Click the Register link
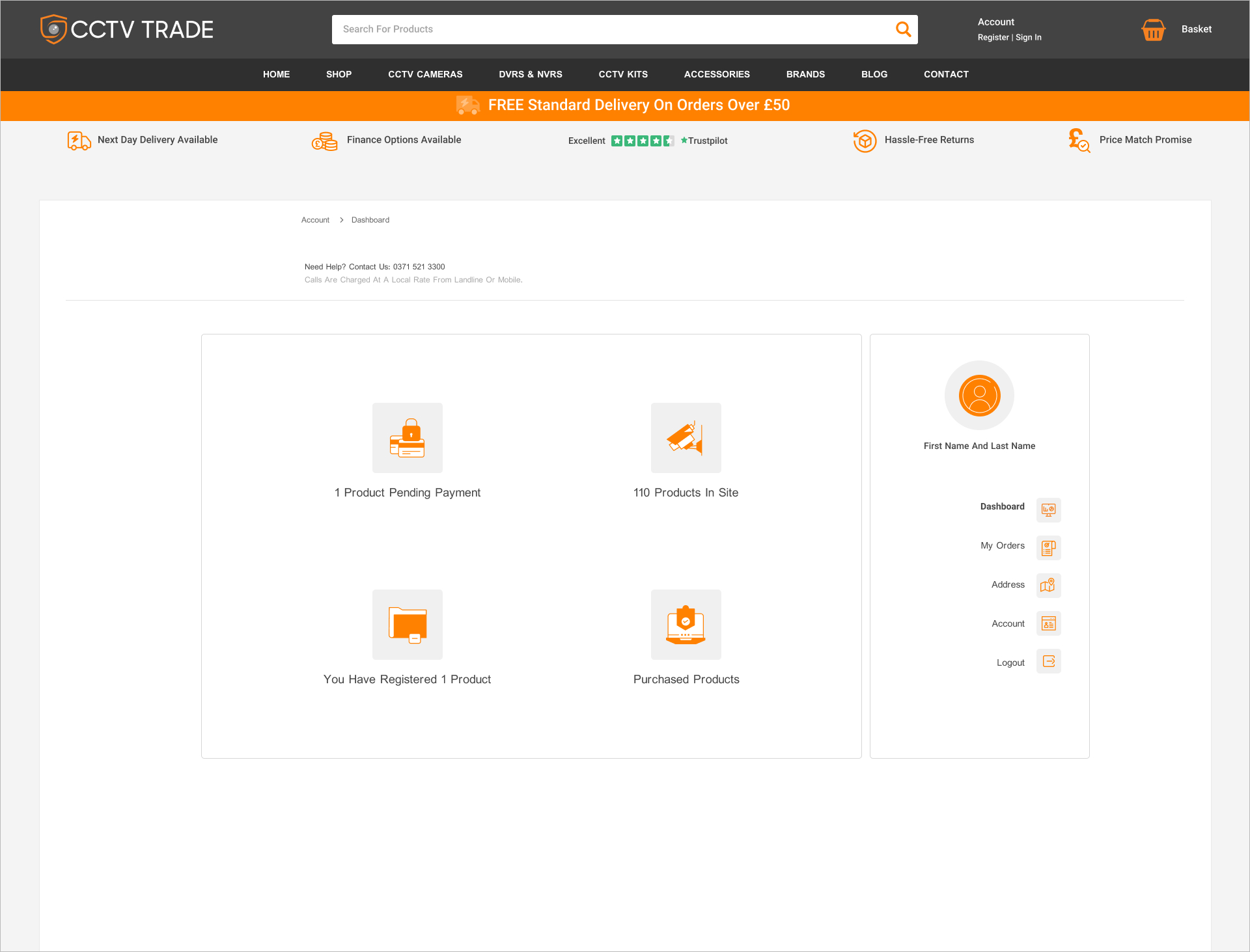Image resolution: width=1250 pixels, height=952 pixels. (x=993, y=38)
